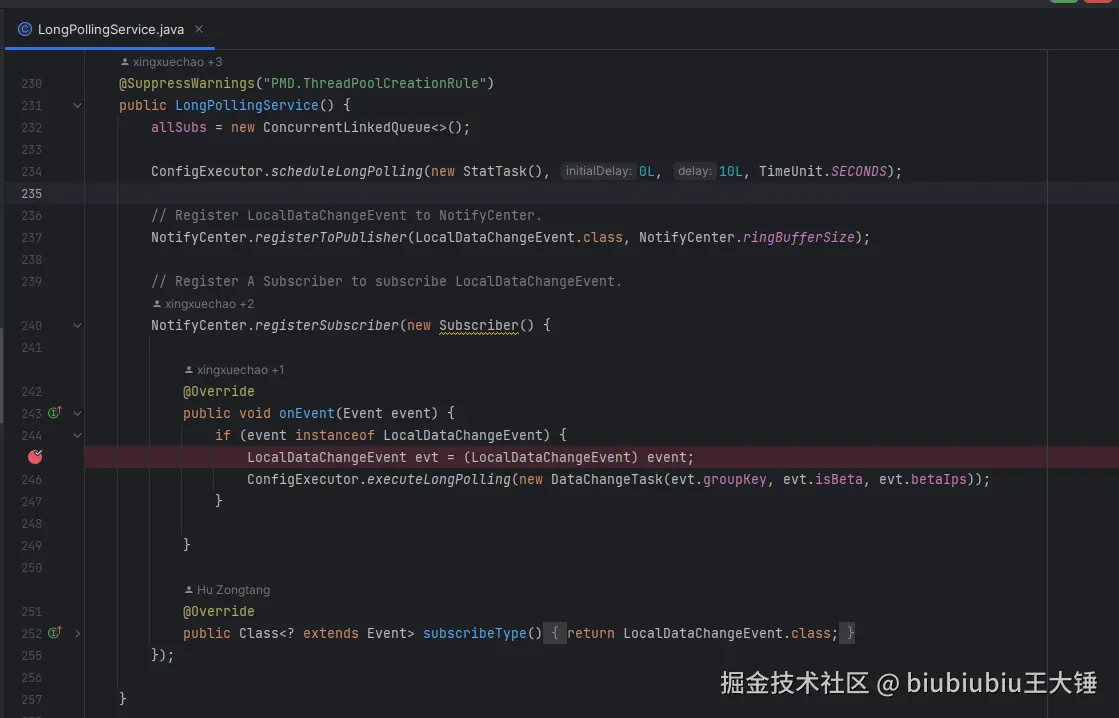
Task: Click the closing folded brace after LocalDataChangeEvent.class;
Action: pyautogui.click(x=848, y=633)
